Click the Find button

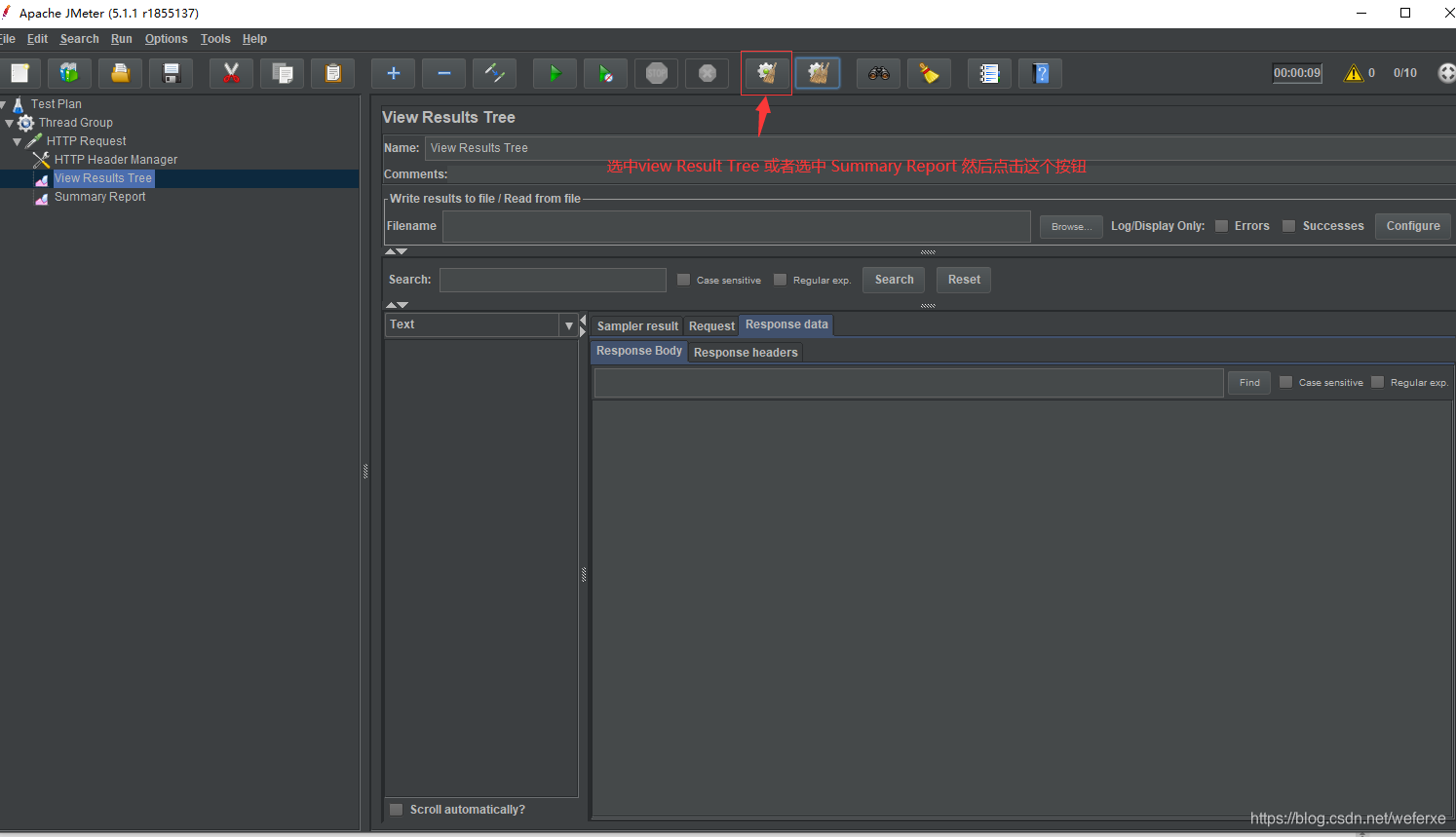(1249, 383)
